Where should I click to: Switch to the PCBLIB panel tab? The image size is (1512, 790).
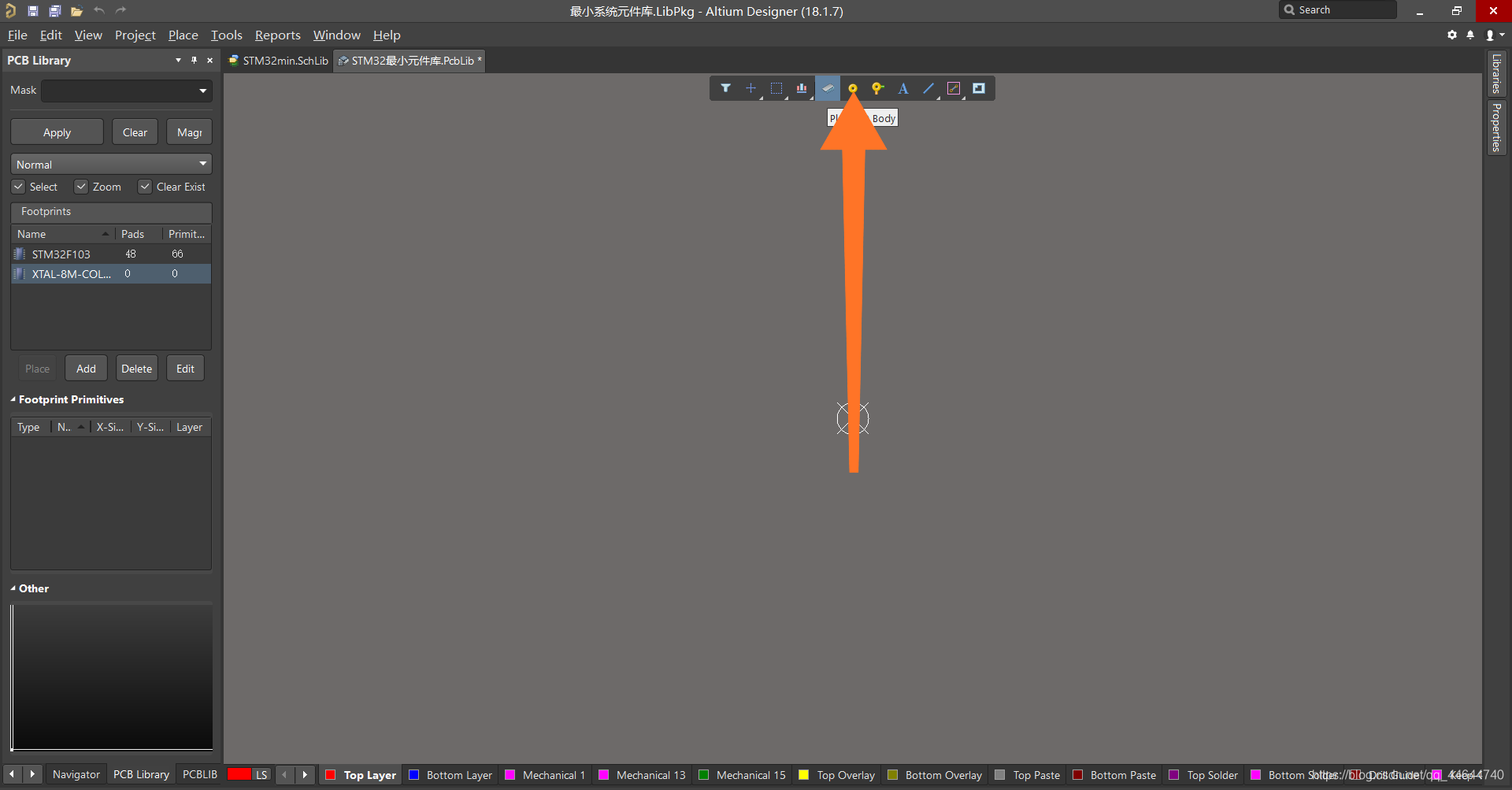pyautogui.click(x=200, y=774)
